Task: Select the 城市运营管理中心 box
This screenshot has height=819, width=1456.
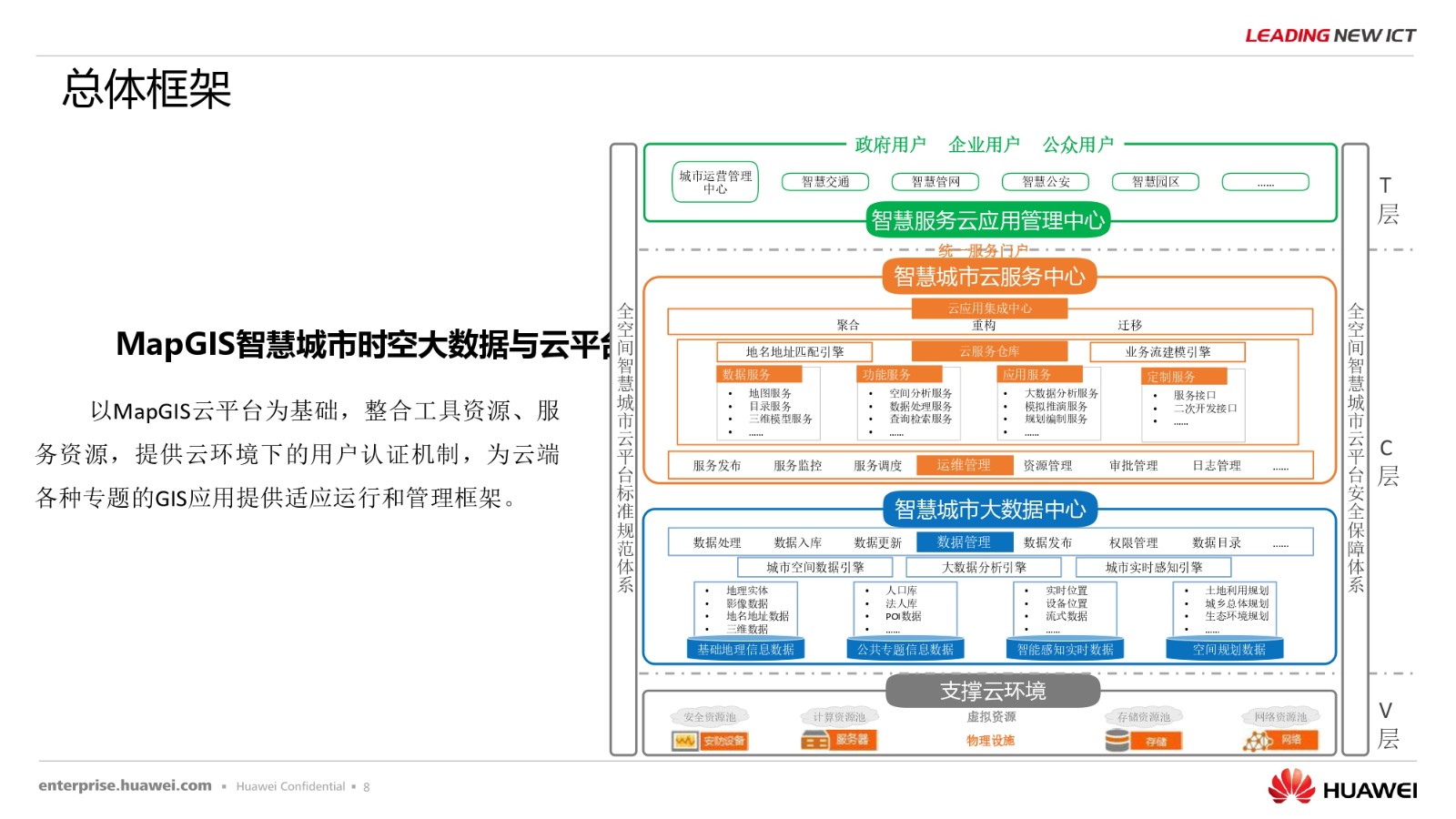Action: (715, 182)
